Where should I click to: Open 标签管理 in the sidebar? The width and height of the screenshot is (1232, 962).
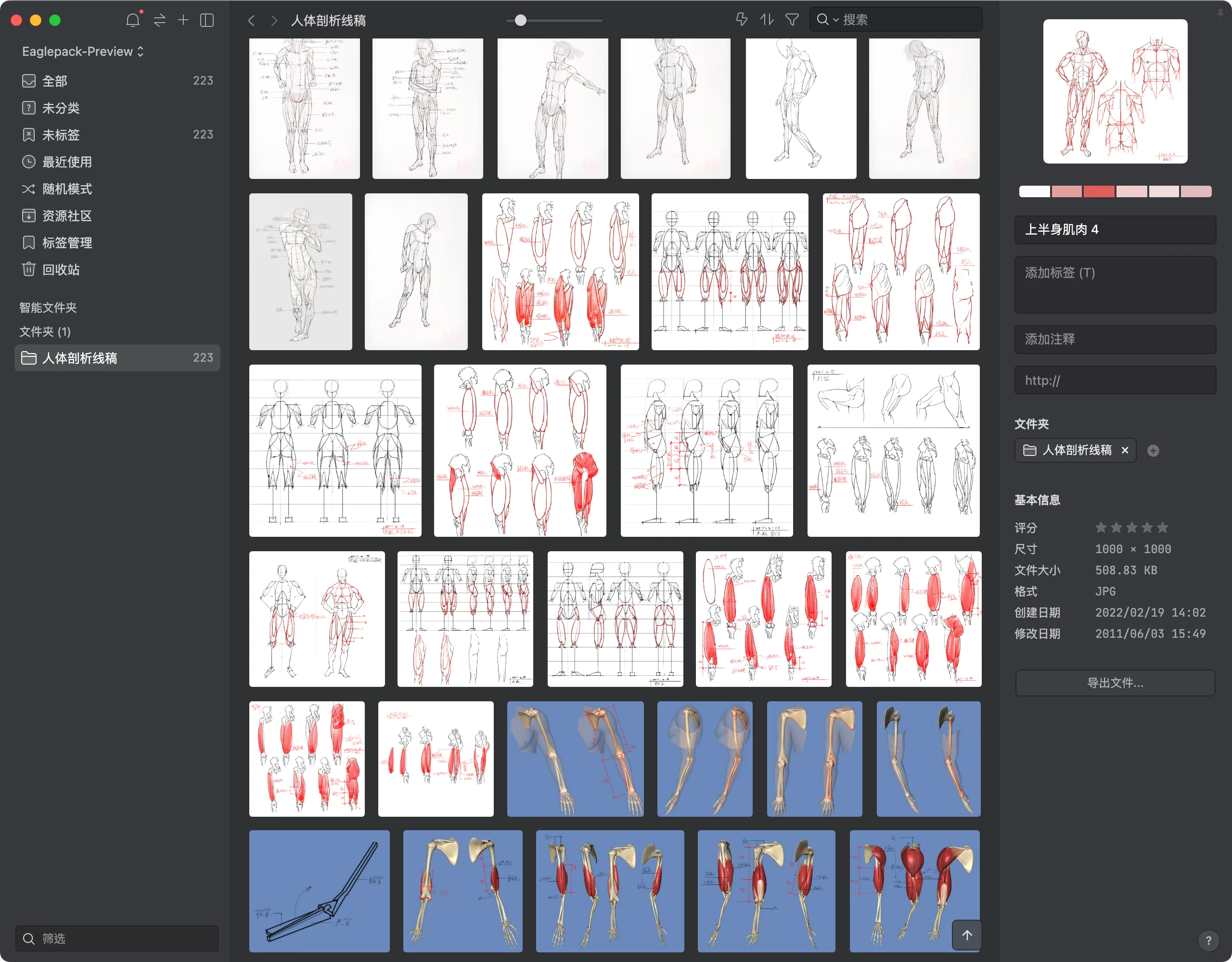(x=117, y=243)
